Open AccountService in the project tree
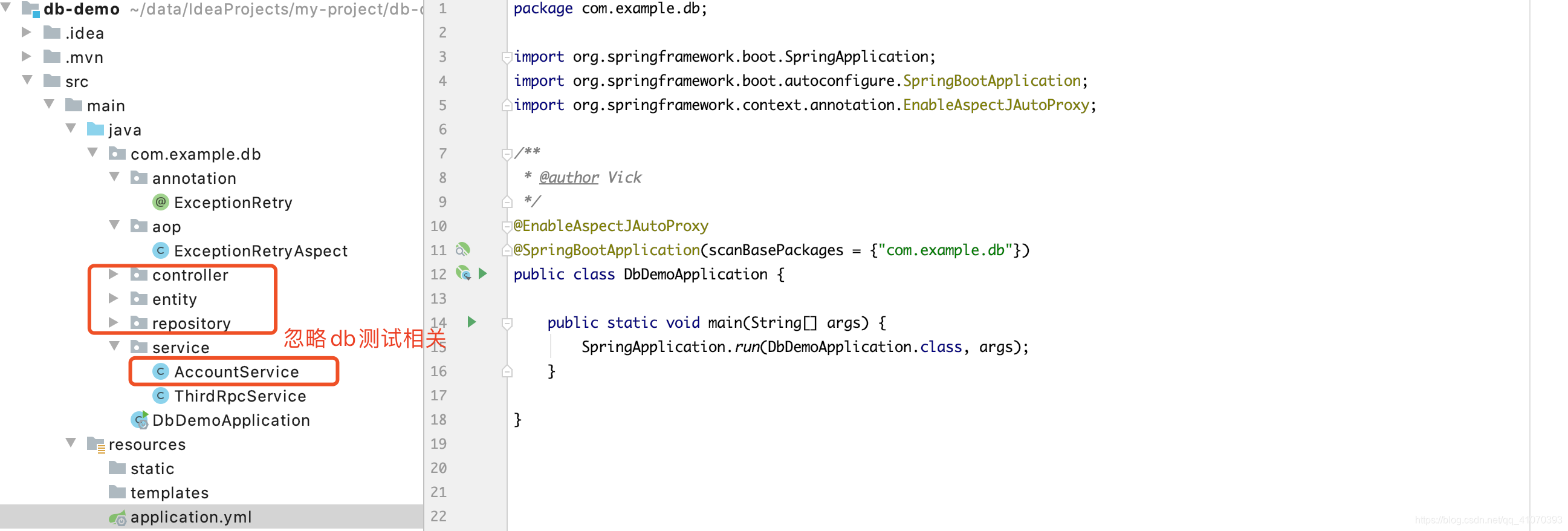The width and height of the screenshot is (1568, 531). (x=236, y=371)
